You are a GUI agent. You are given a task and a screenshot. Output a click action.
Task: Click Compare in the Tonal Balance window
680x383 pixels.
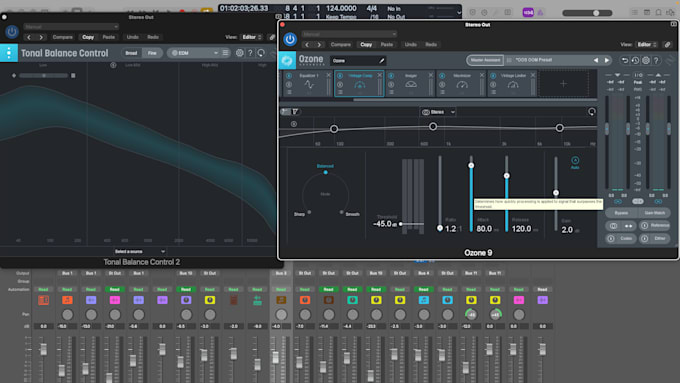pyautogui.click(x=62, y=37)
